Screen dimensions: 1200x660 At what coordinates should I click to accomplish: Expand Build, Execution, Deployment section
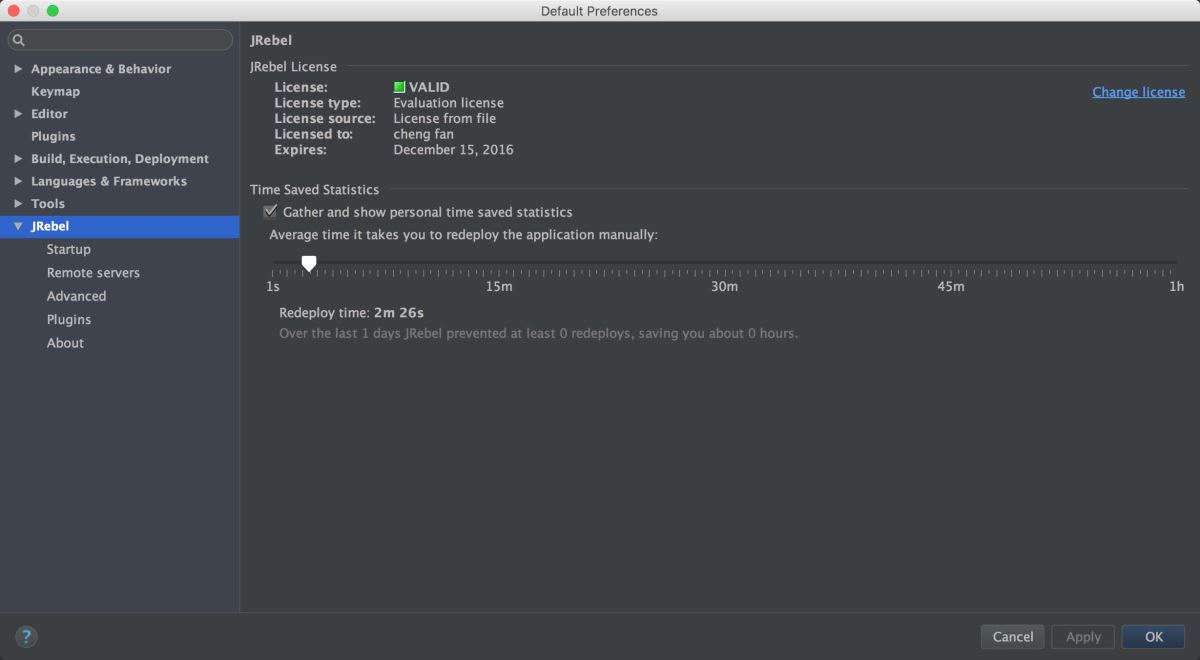[x=19, y=159]
